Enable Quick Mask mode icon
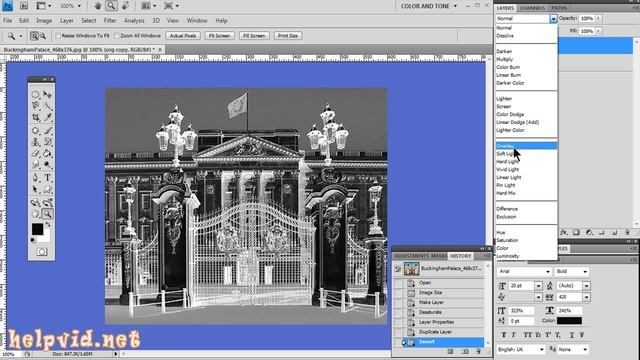This screenshot has width=640, height=360. point(42,252)
